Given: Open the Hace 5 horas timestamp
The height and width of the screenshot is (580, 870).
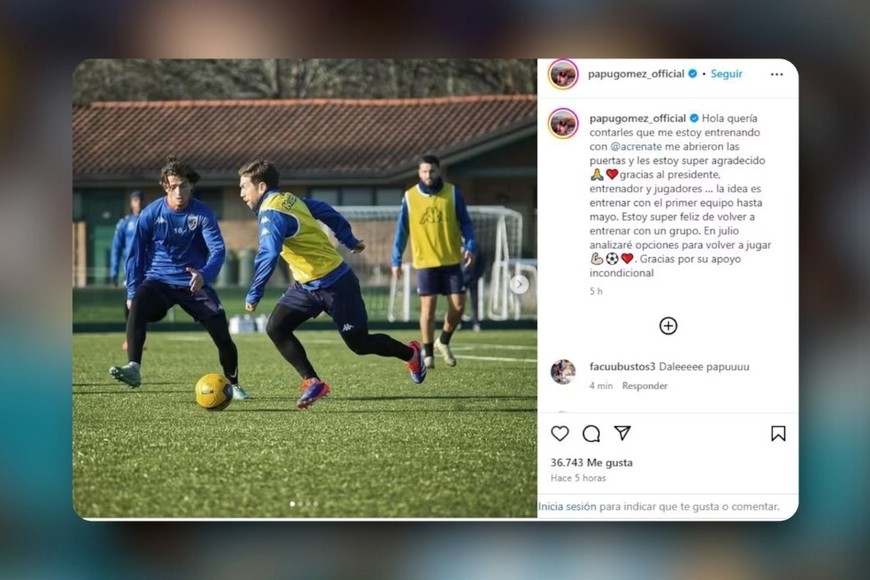Looking at the screenshot, I should tap(578, 478).
